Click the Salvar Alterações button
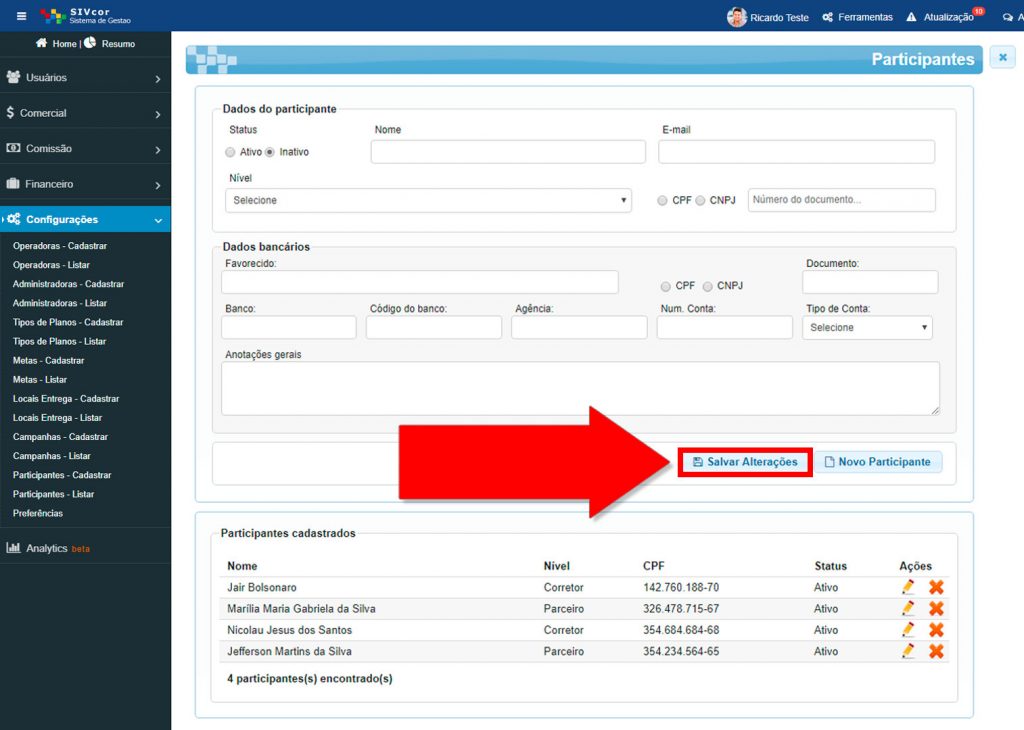 coord(745,462)
